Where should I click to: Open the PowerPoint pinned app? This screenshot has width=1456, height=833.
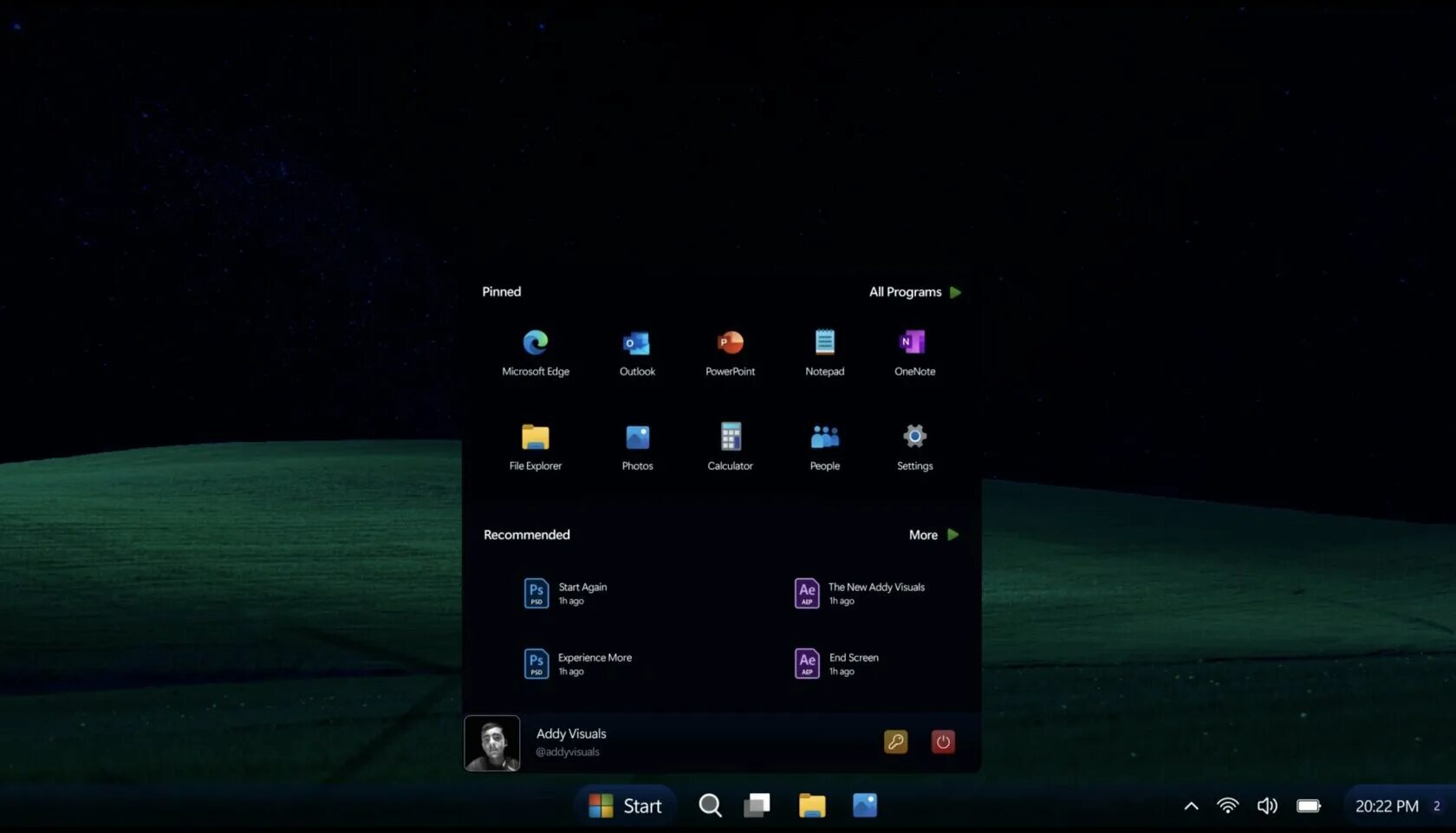[730, 353]
